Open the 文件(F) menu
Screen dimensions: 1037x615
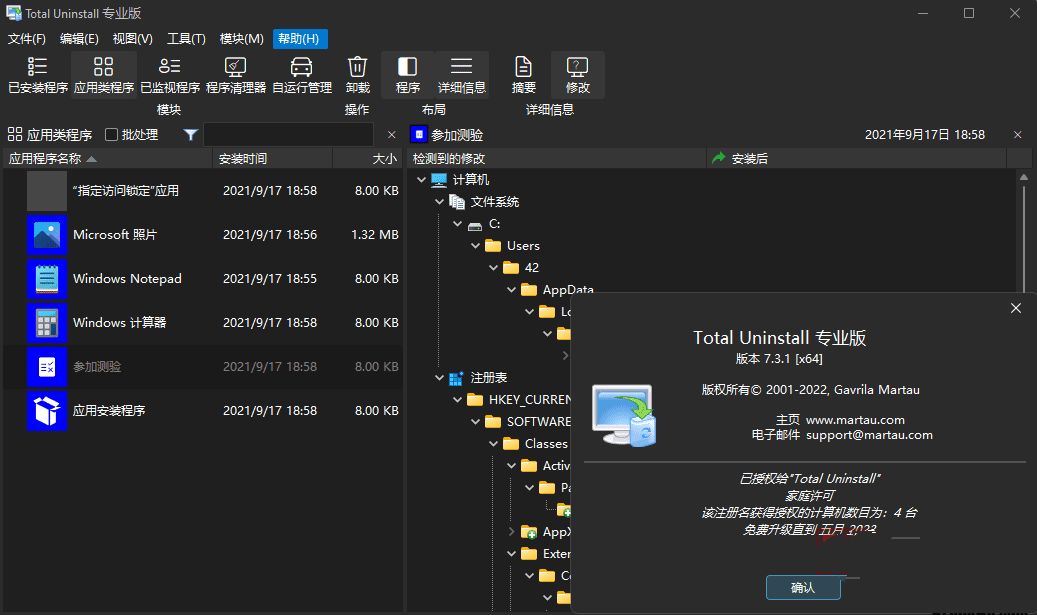(x=27, y=39)
